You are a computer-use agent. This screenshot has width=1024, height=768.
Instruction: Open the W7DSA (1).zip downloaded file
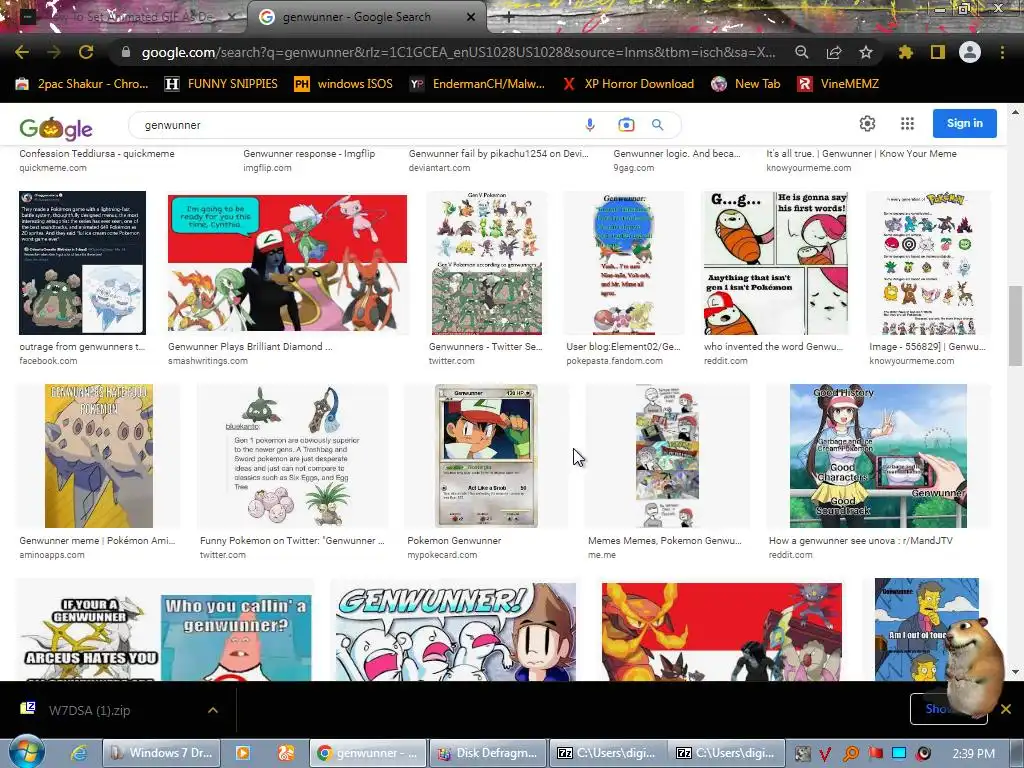[89, 710]
